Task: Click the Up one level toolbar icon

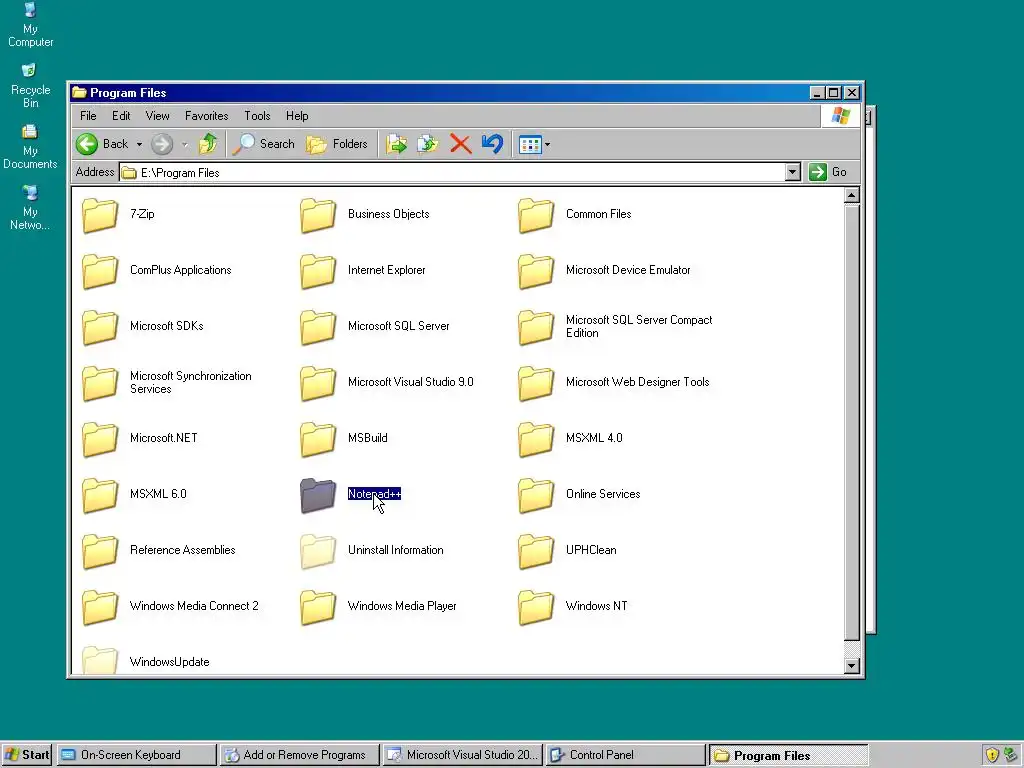Action: click(208, 144)
